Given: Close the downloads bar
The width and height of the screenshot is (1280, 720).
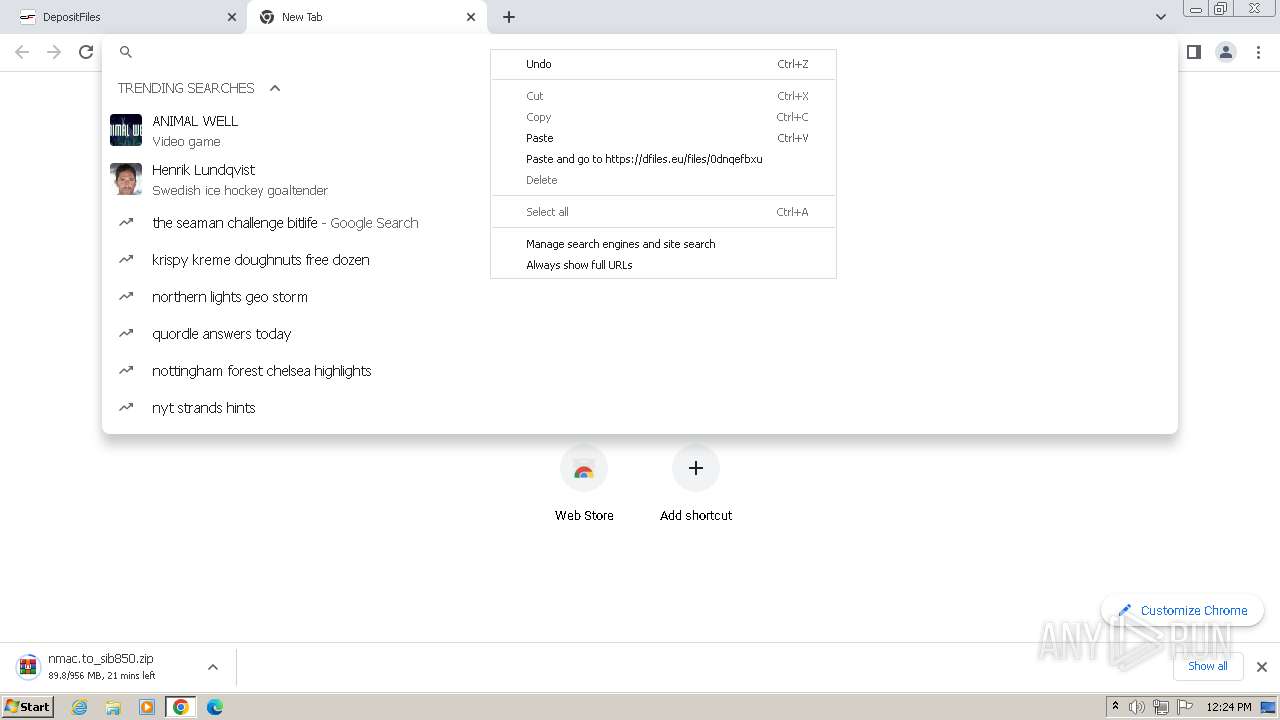Looking at the screenshot, I should (1262, 667).
